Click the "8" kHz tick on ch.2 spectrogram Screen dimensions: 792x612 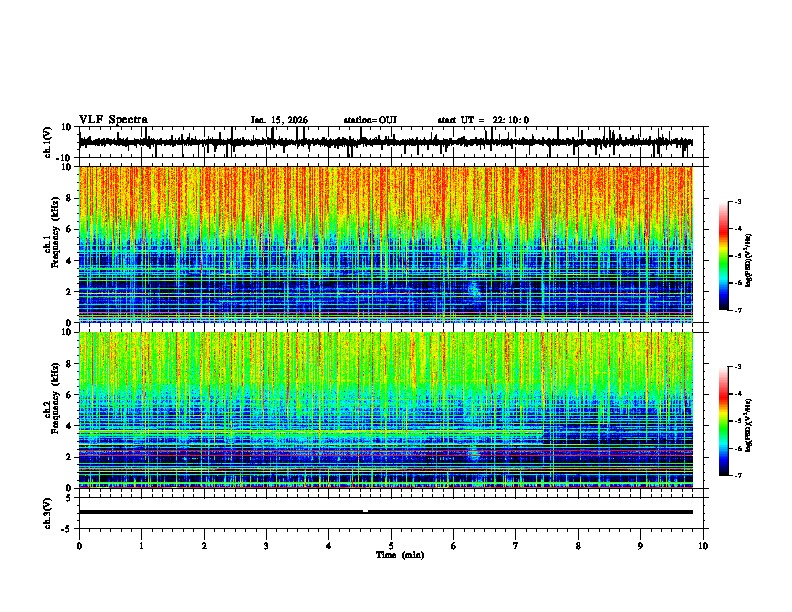(x=71, y=364)
